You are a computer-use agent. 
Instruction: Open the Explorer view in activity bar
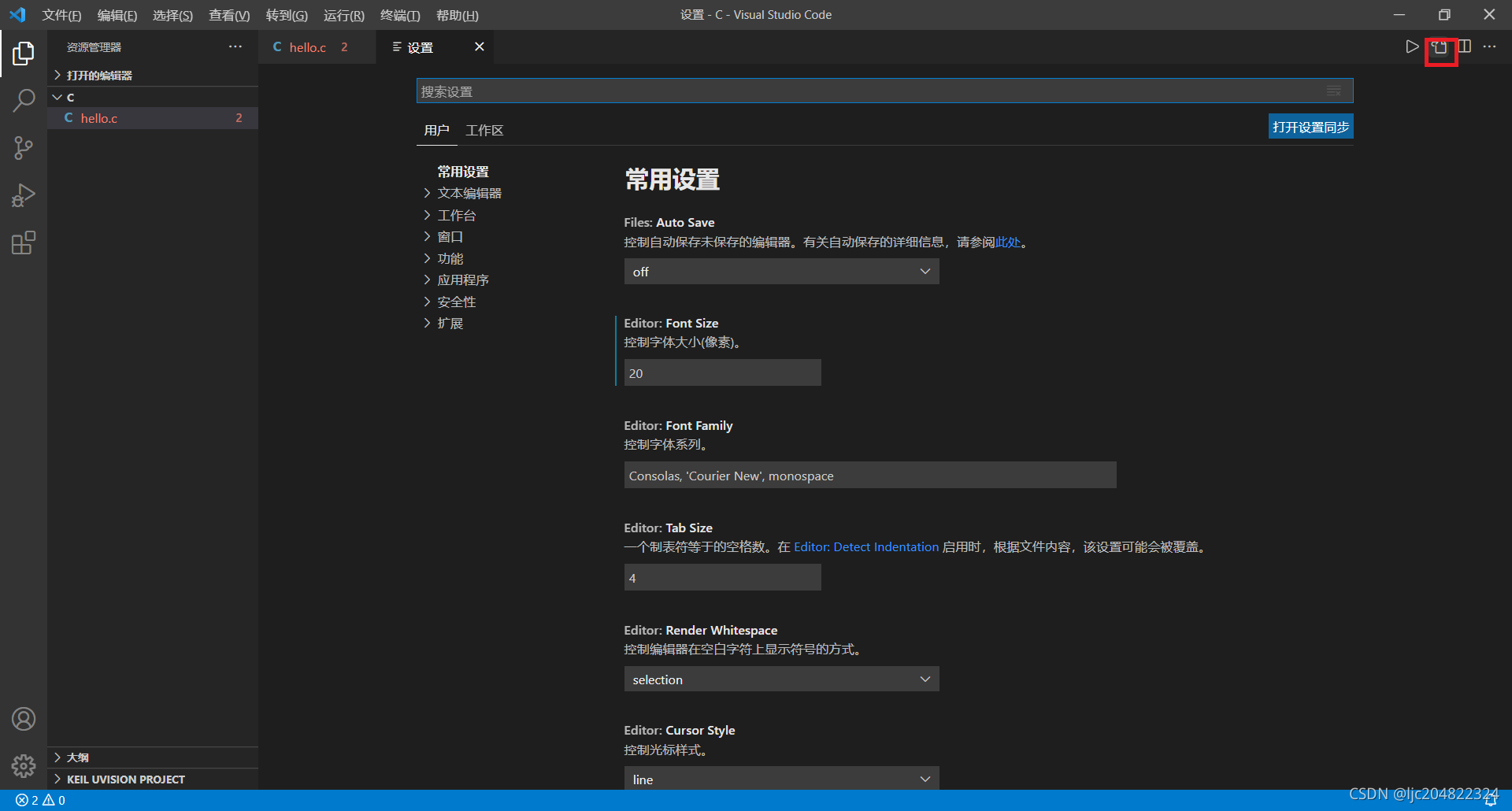[x=24, y=54]
